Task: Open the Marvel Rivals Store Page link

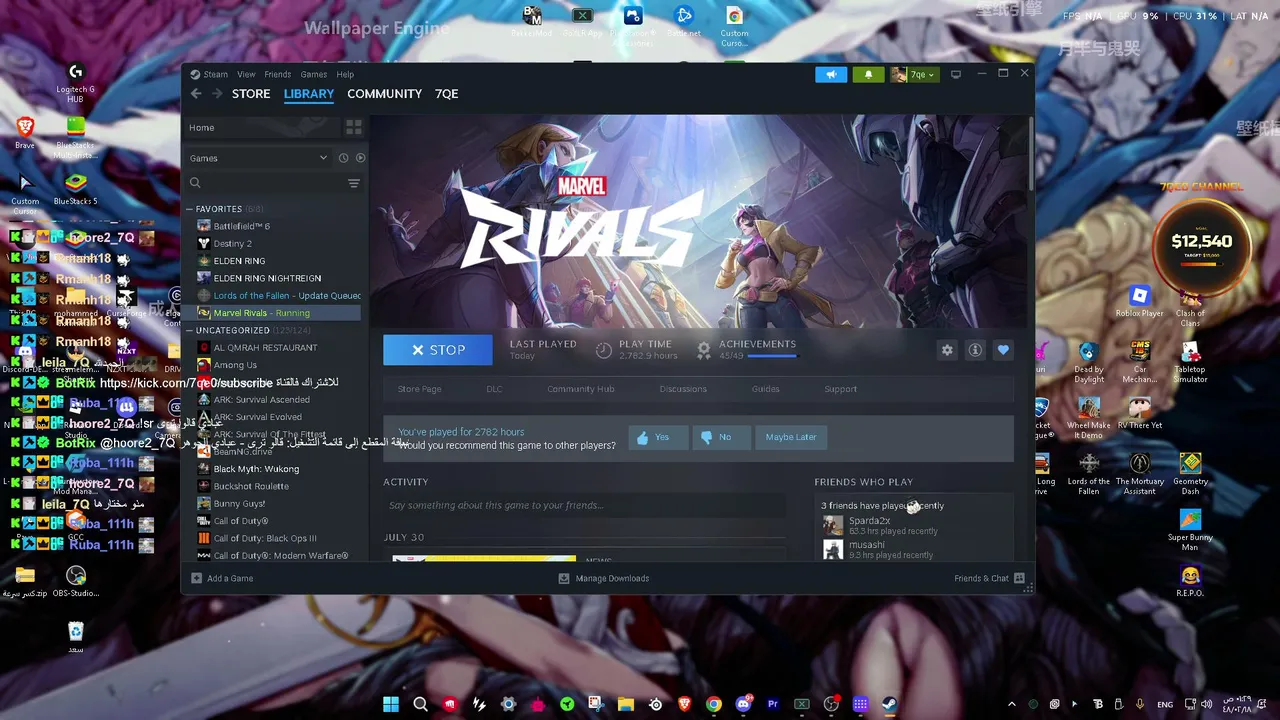Action: (x=420, y=389)
